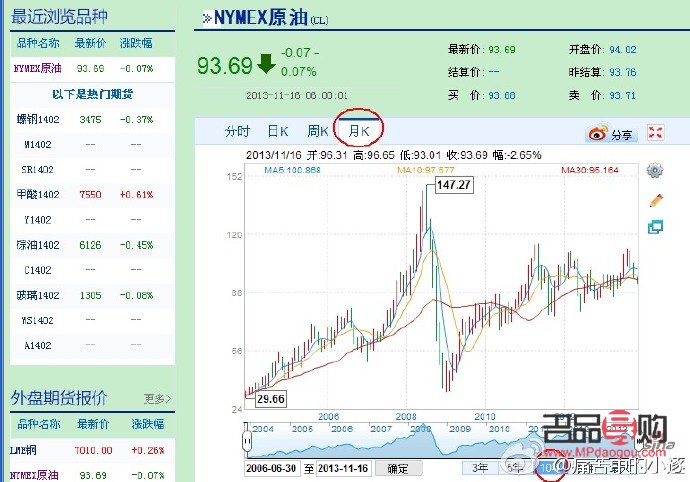Click the 确定 confirm date button

[398, 468]
